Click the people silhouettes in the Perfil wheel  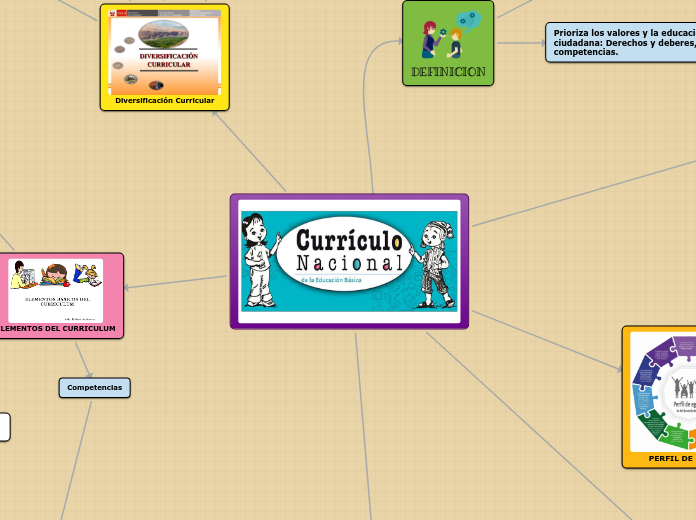click(x=684, y=388)
